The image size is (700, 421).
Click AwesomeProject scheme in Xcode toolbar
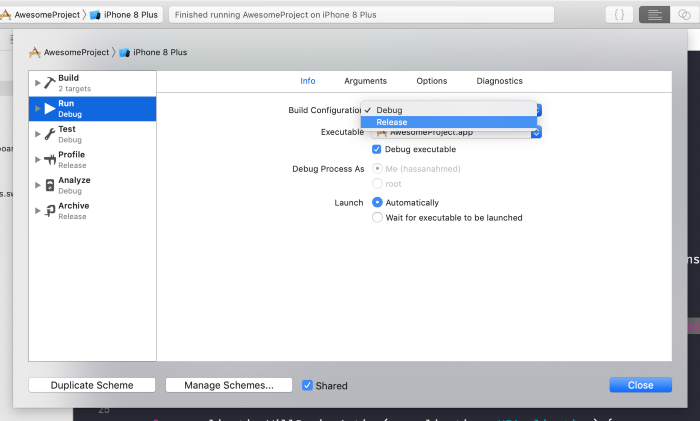click(x=47, y=15)
